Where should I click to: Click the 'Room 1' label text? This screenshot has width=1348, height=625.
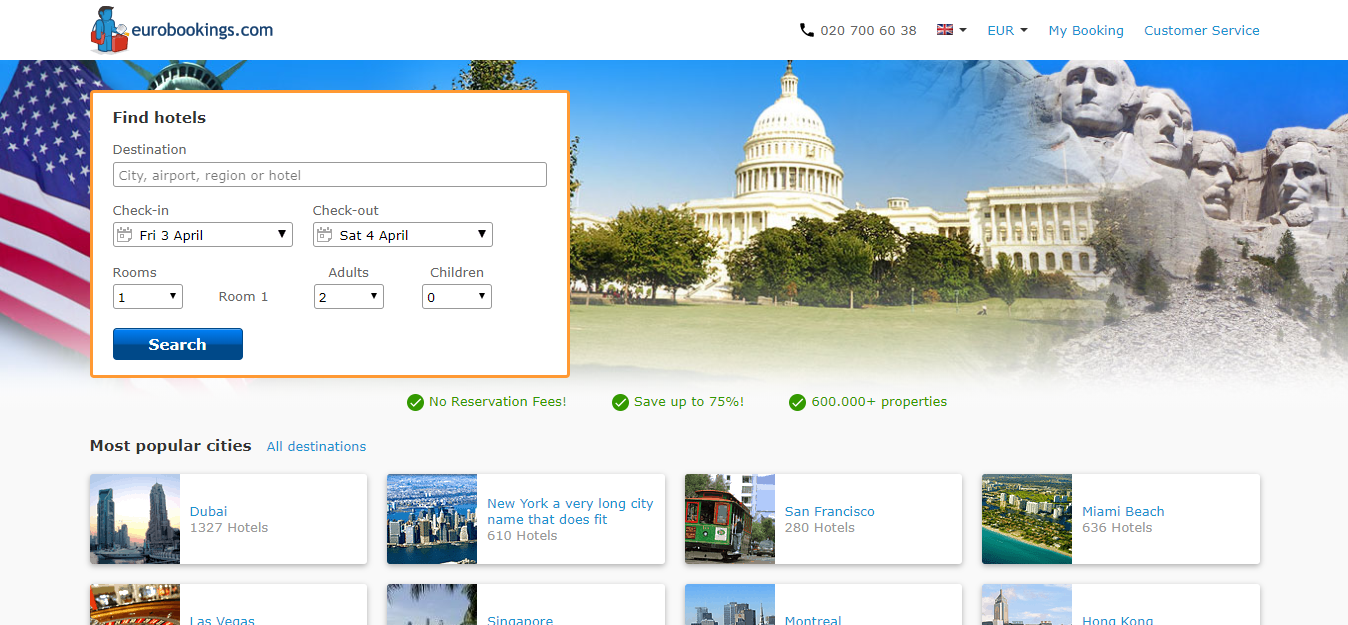tap(243, 297)
